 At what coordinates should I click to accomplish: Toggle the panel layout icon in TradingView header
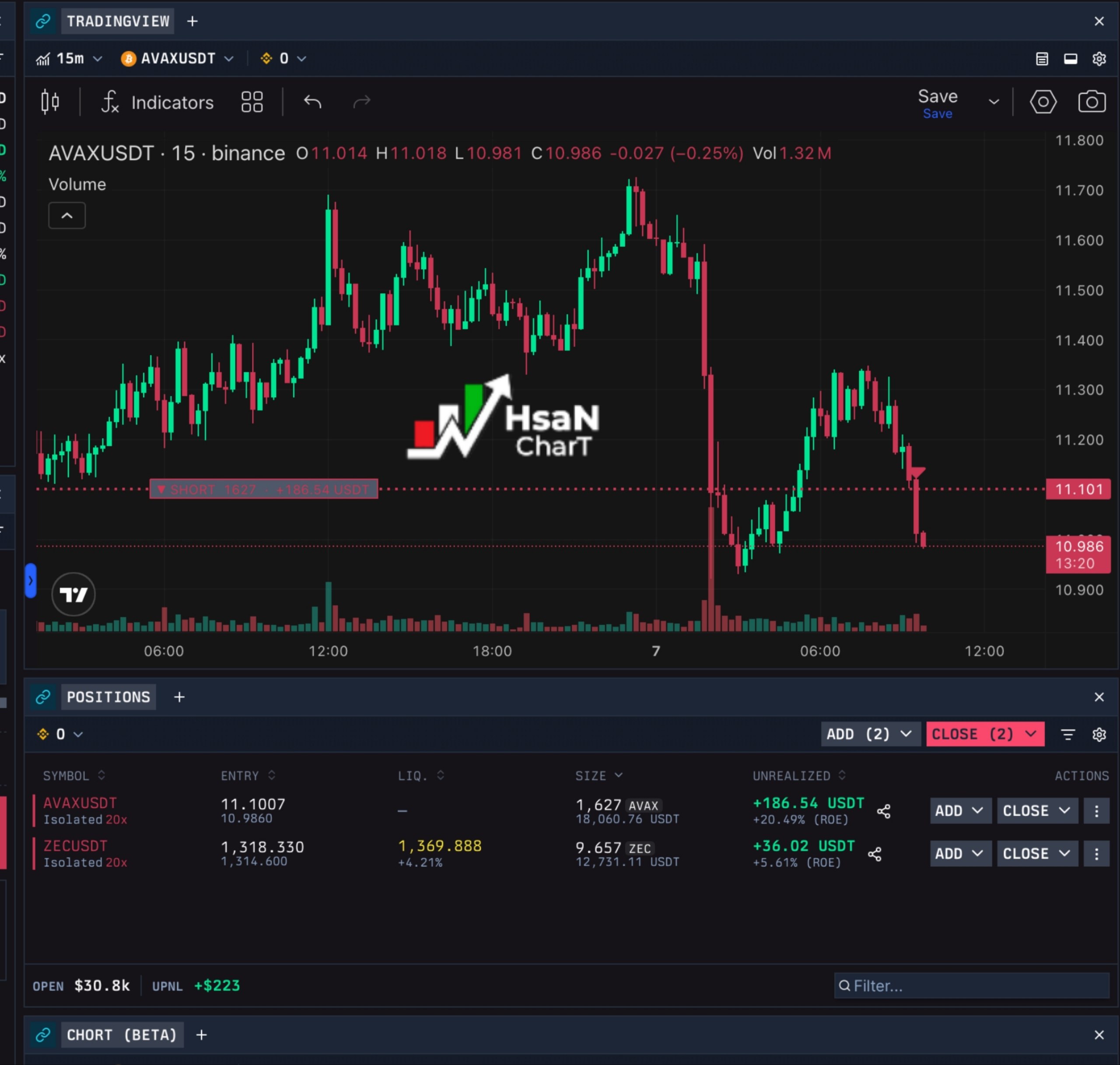(x=1071, y=59)
